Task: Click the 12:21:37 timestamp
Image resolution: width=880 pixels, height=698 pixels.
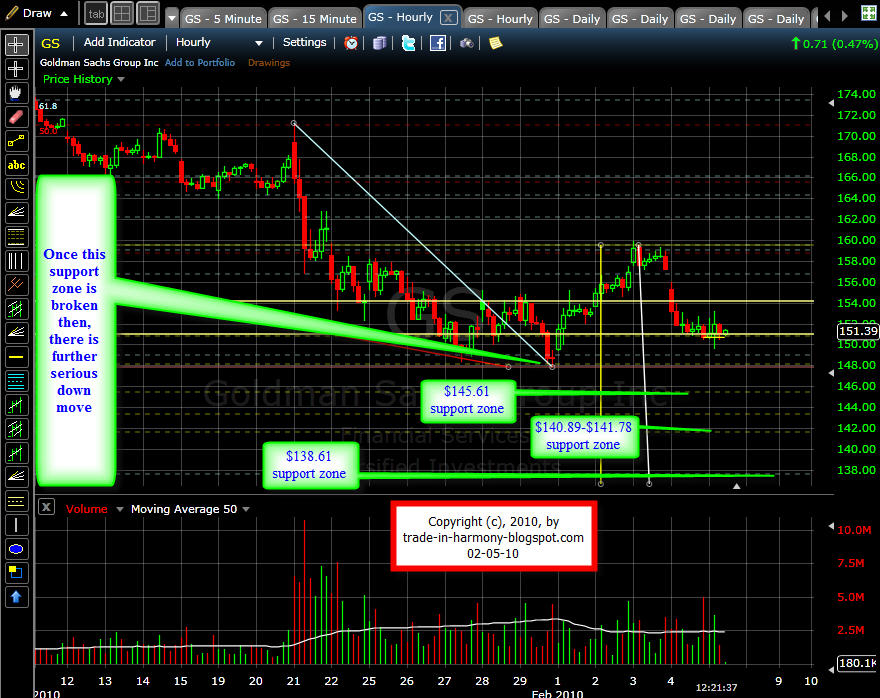Action: (716, 687)
